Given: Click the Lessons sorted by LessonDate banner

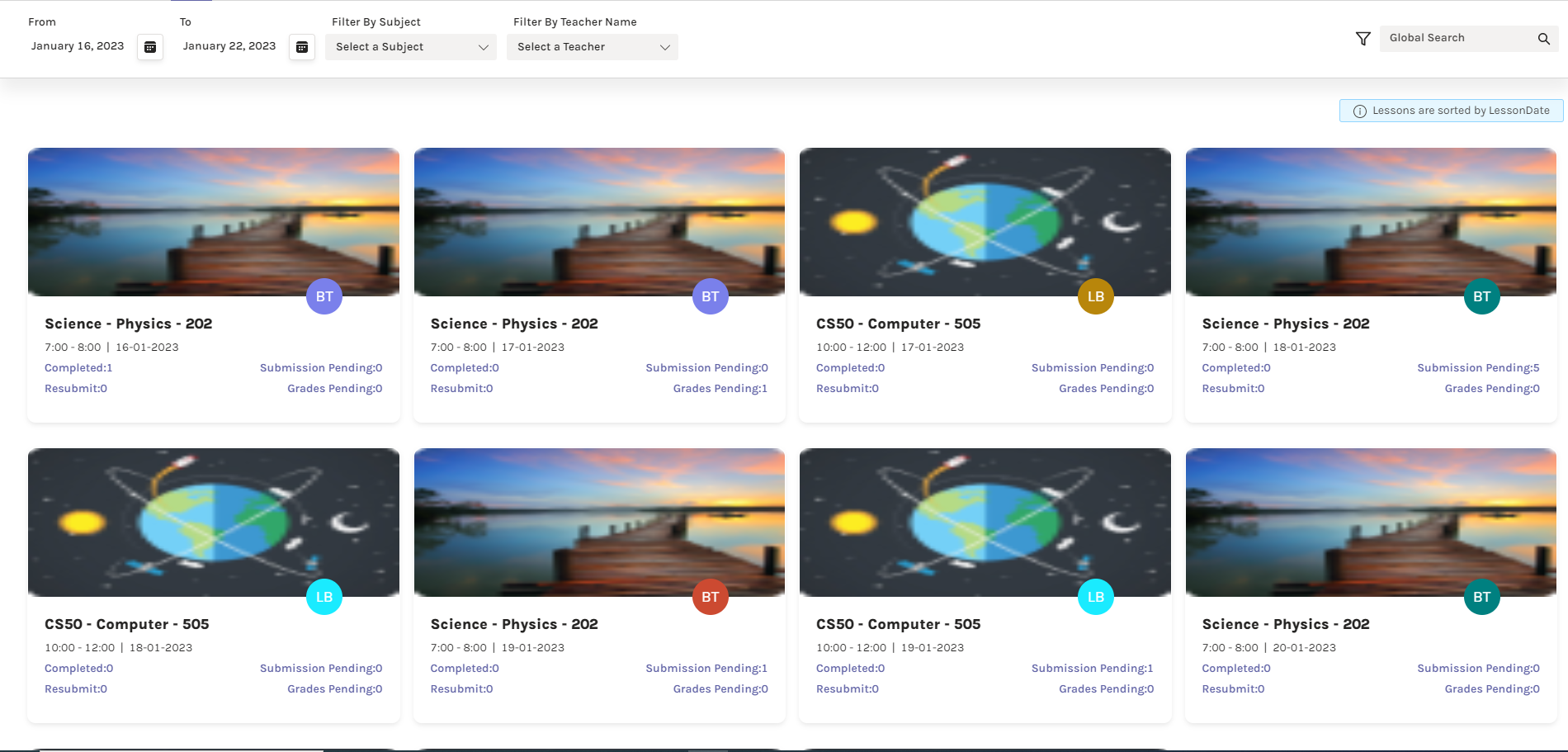Looking at the screenshot, I should coord(1450,110).
